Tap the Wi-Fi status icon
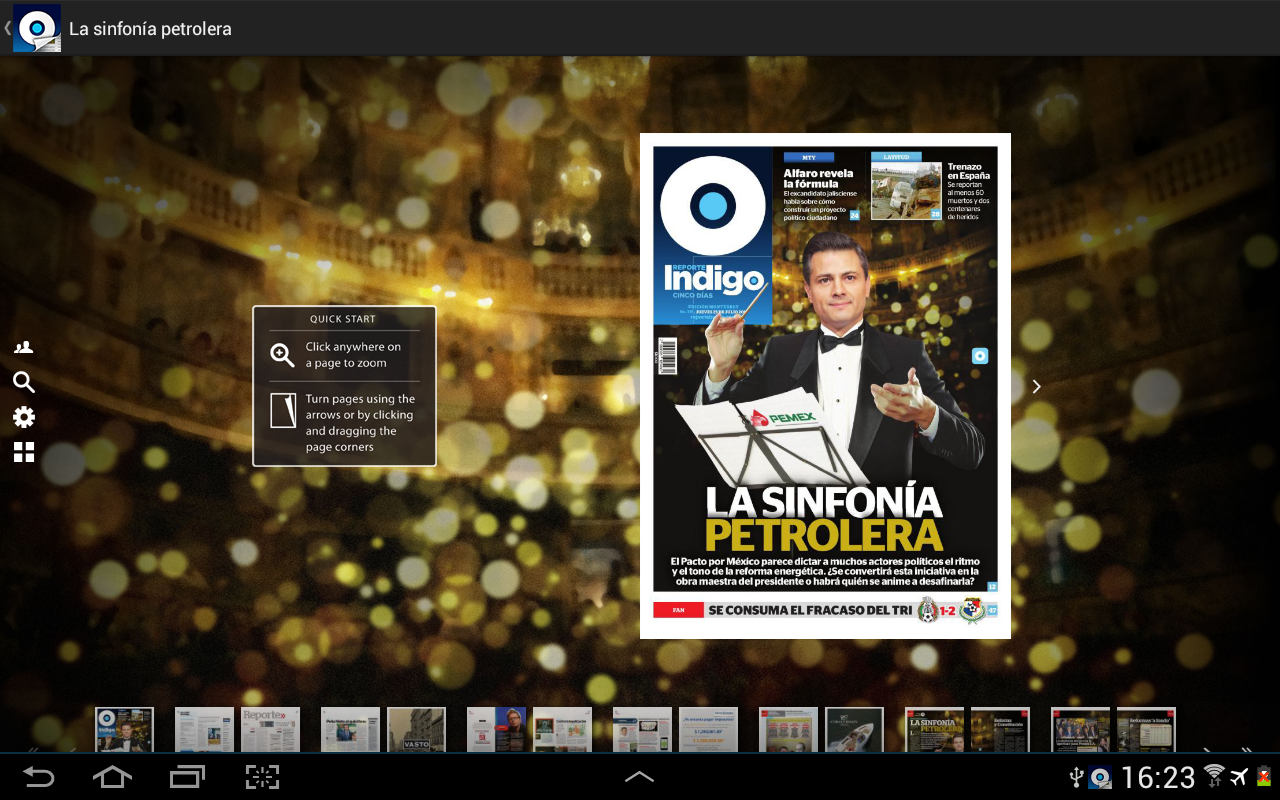The height and width of the screenshot is (800, 1280). point(1215,776)
